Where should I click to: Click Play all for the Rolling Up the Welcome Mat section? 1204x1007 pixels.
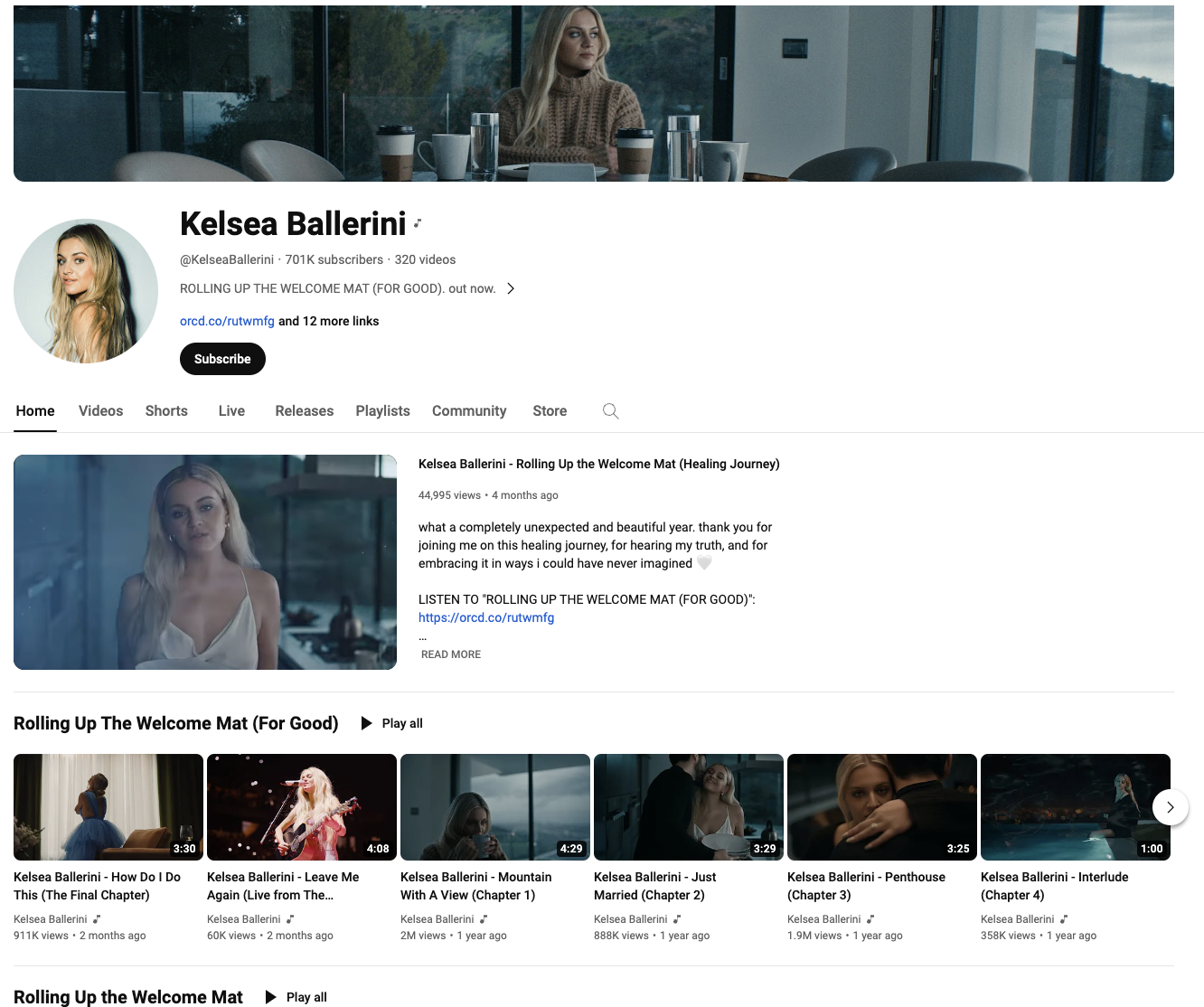(296, 997)
